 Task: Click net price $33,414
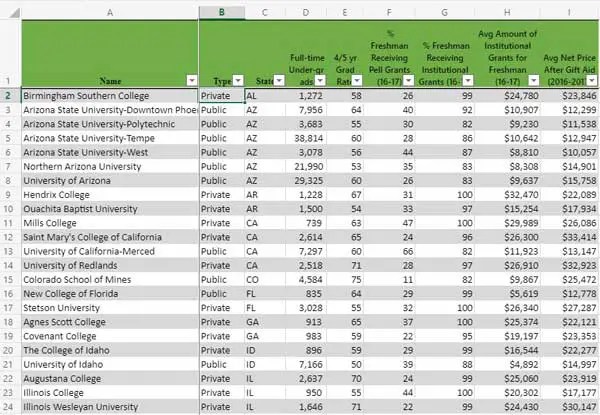(x=570, y=237)
